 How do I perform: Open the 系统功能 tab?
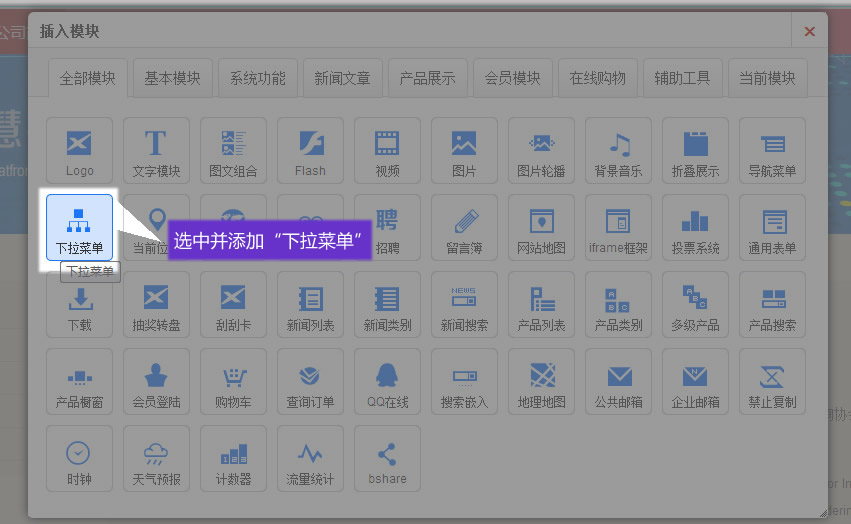257,78
